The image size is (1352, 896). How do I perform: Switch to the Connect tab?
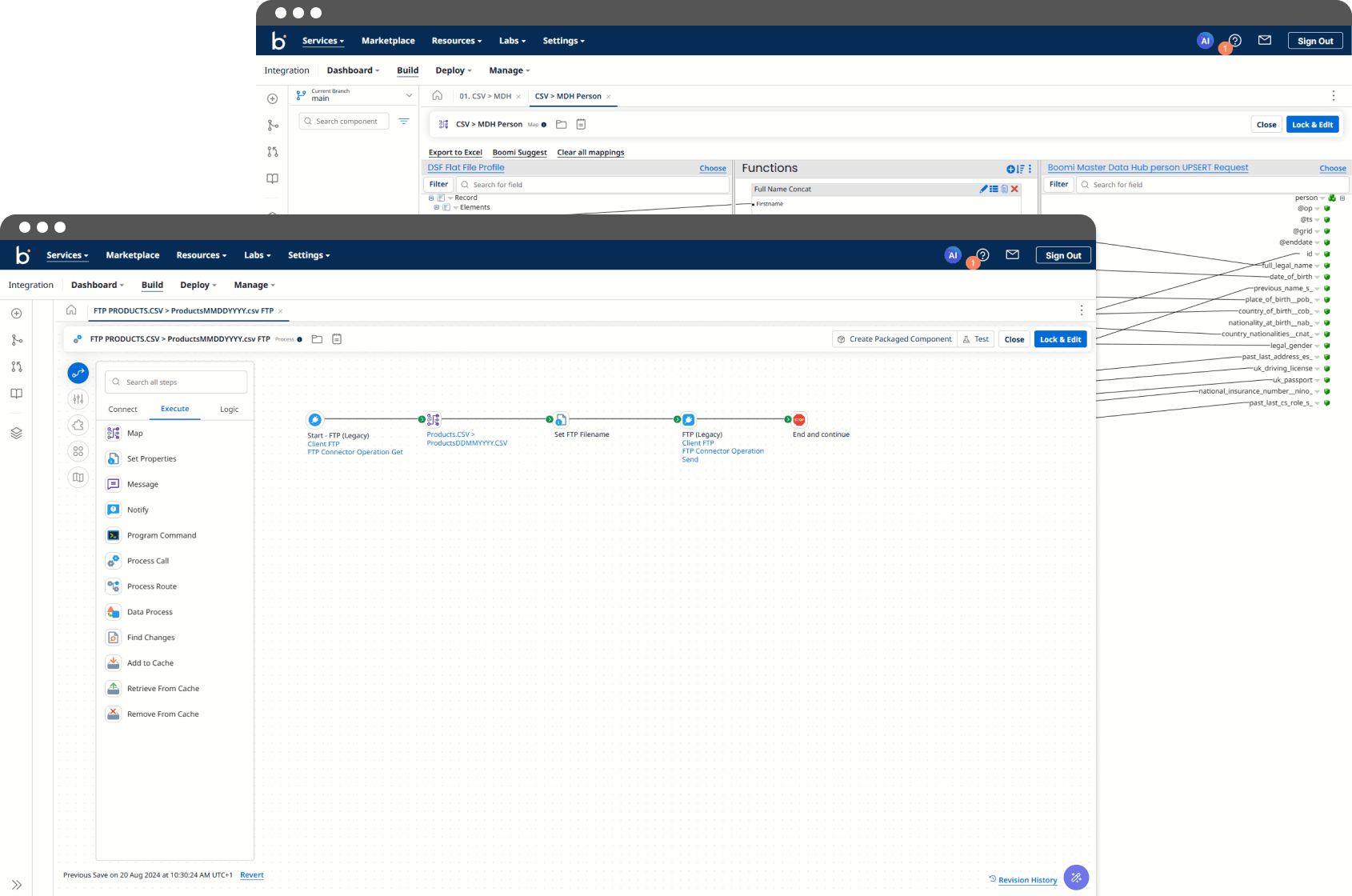(123, 409)
